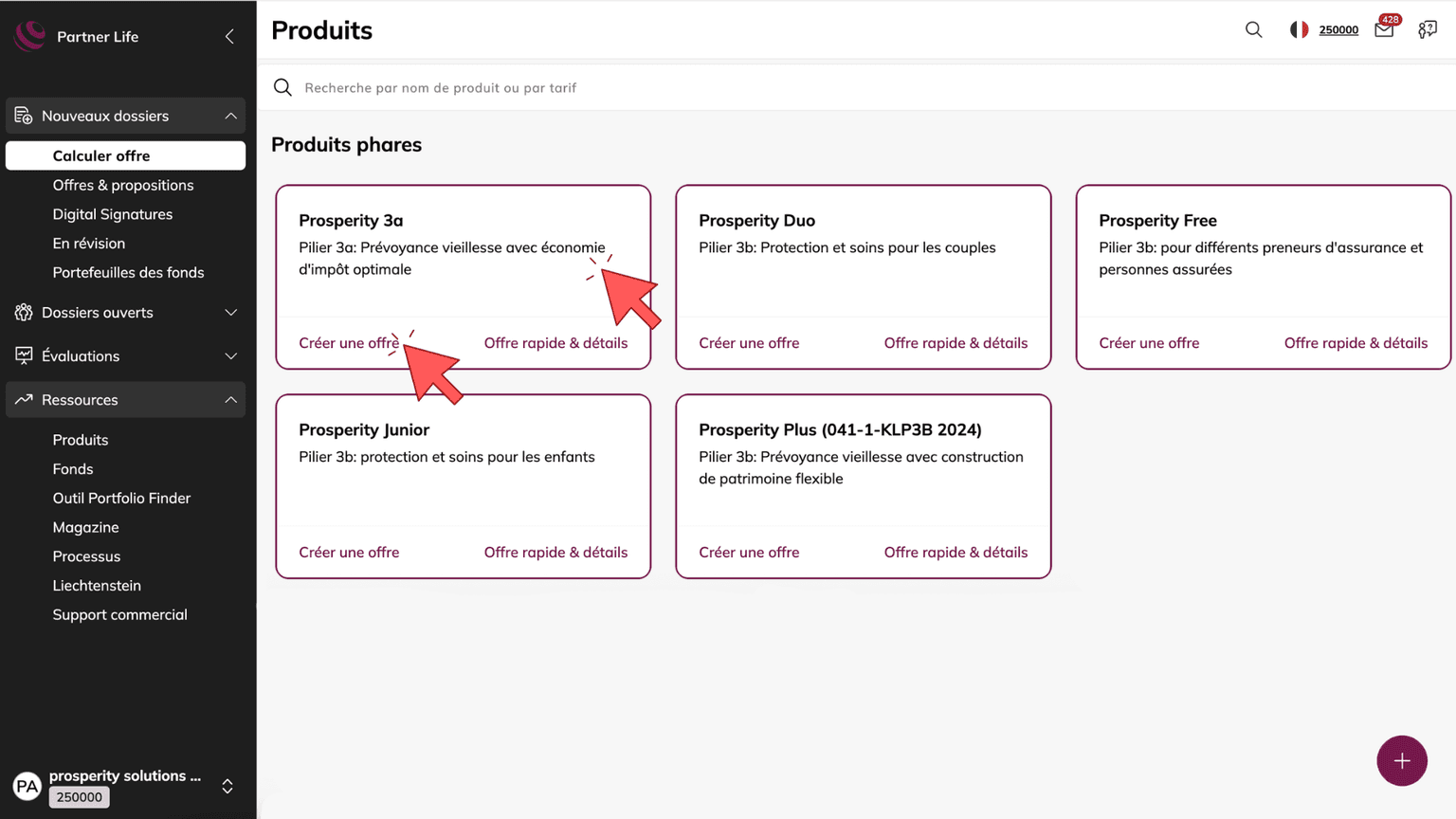
Task: Click Créer une offre for Prosperity Junior
Action: click(349, 552)
